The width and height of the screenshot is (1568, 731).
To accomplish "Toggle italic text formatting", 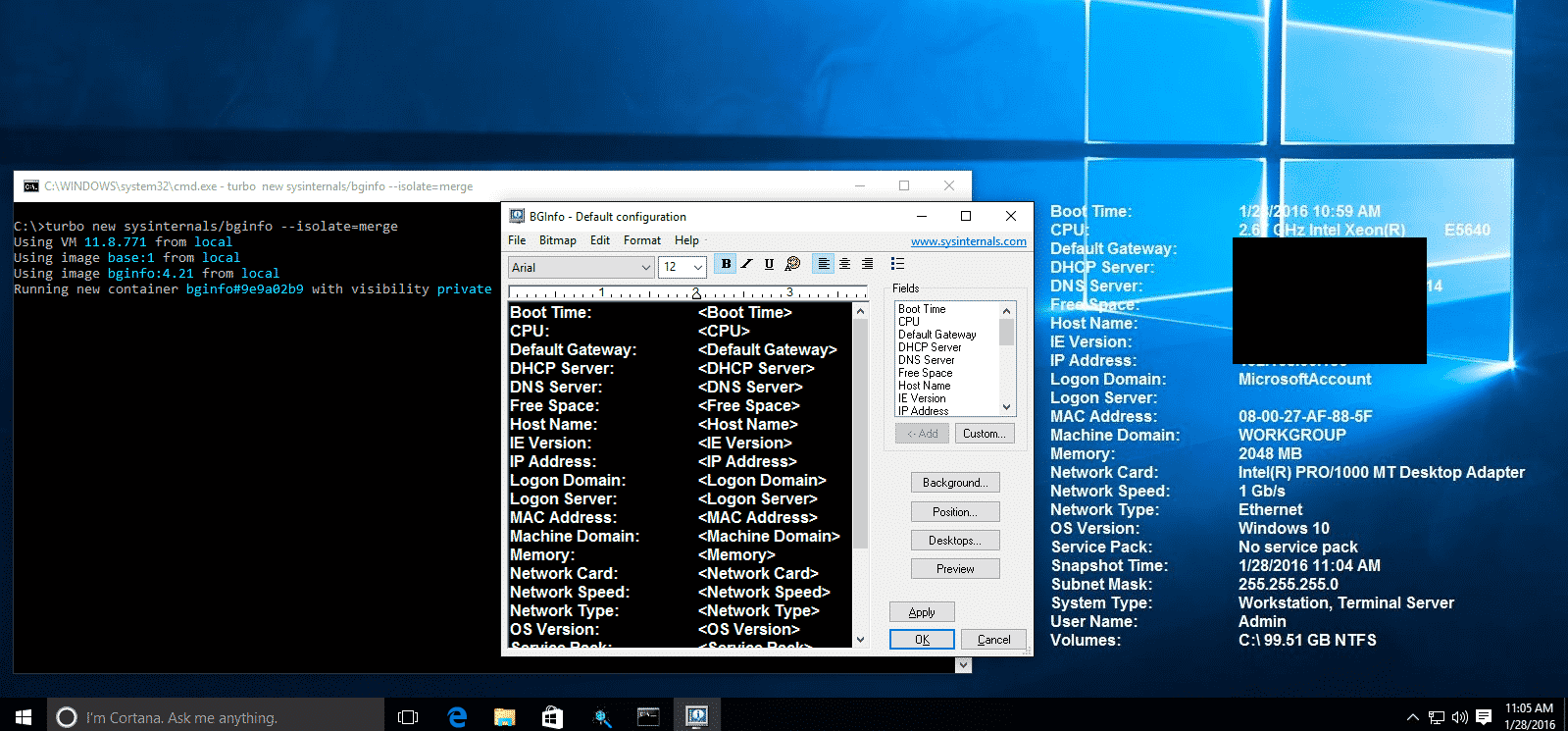I will click(x=747, y=264).
